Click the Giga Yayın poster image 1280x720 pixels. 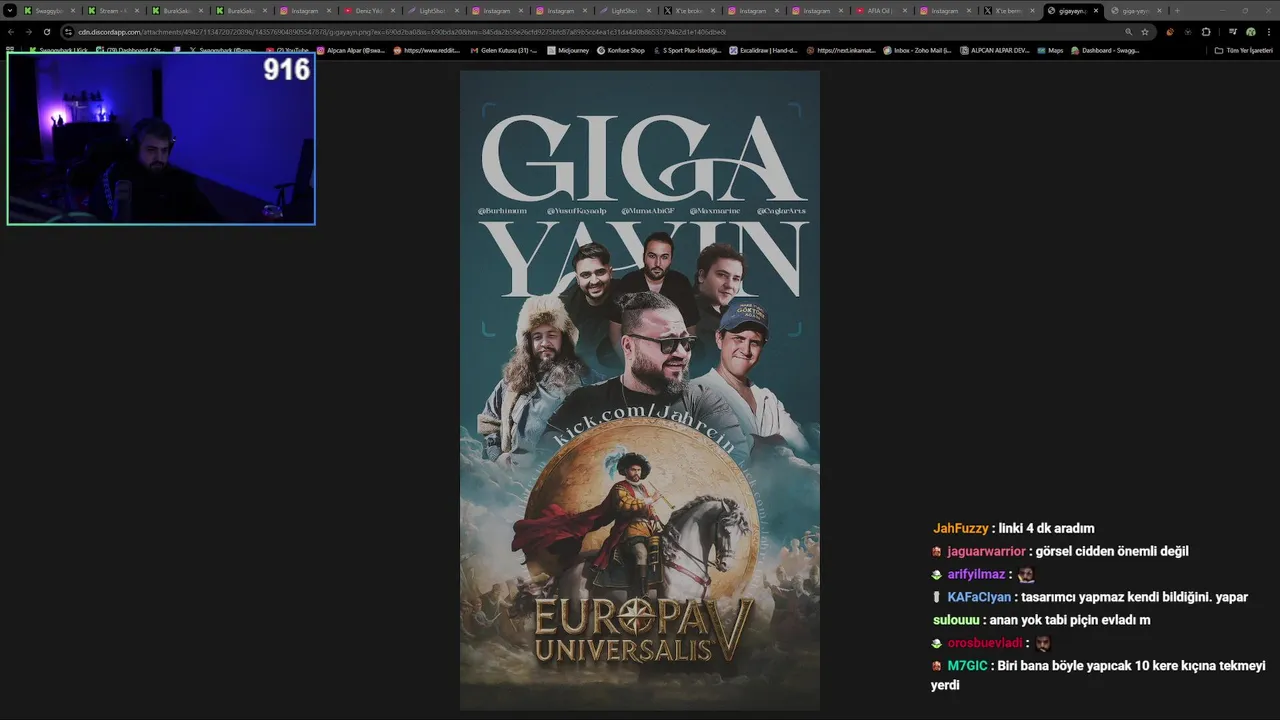(640, 390)
